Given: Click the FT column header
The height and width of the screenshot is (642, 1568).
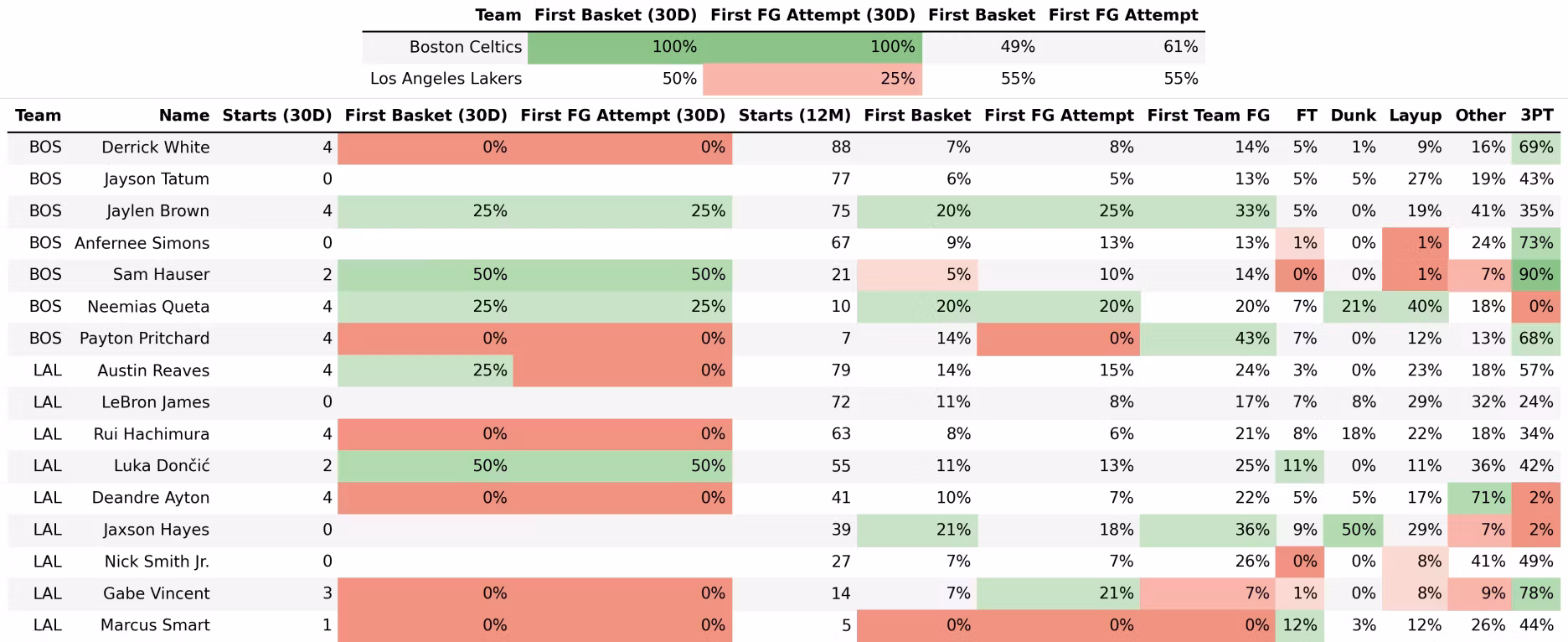Looking at the screenshot, I should tap(1306, 116).
